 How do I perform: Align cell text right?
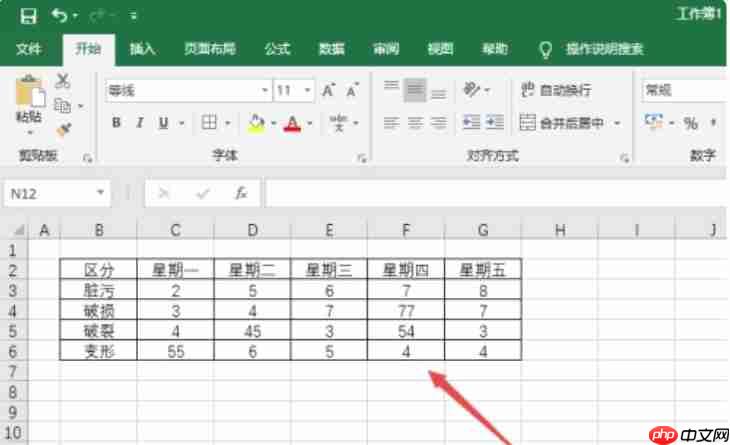point(439,123)
